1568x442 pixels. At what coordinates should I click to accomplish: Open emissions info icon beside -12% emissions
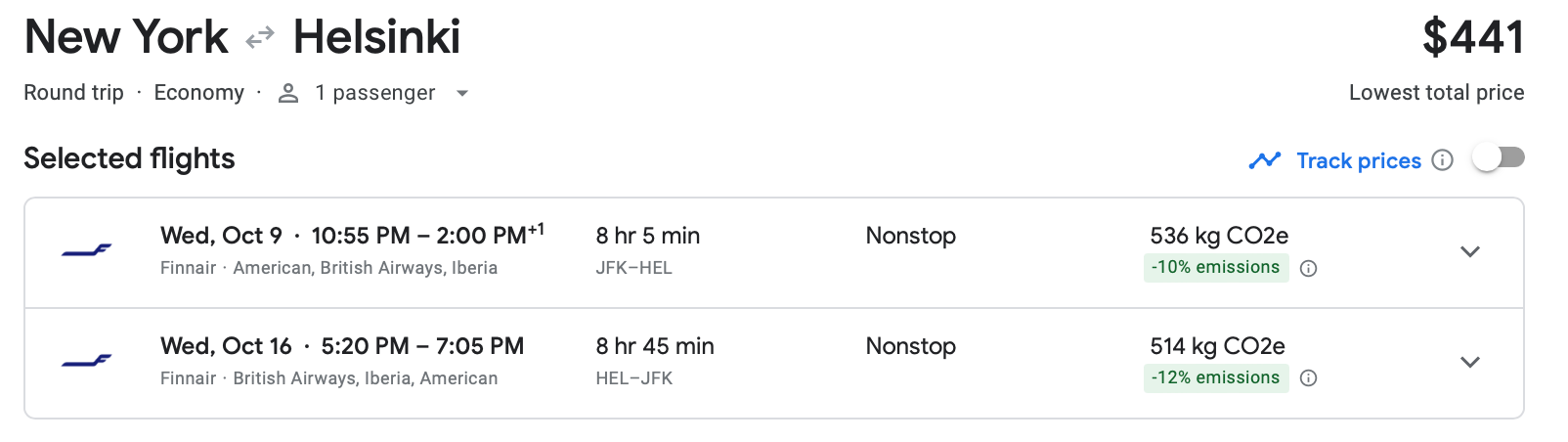1309,378
